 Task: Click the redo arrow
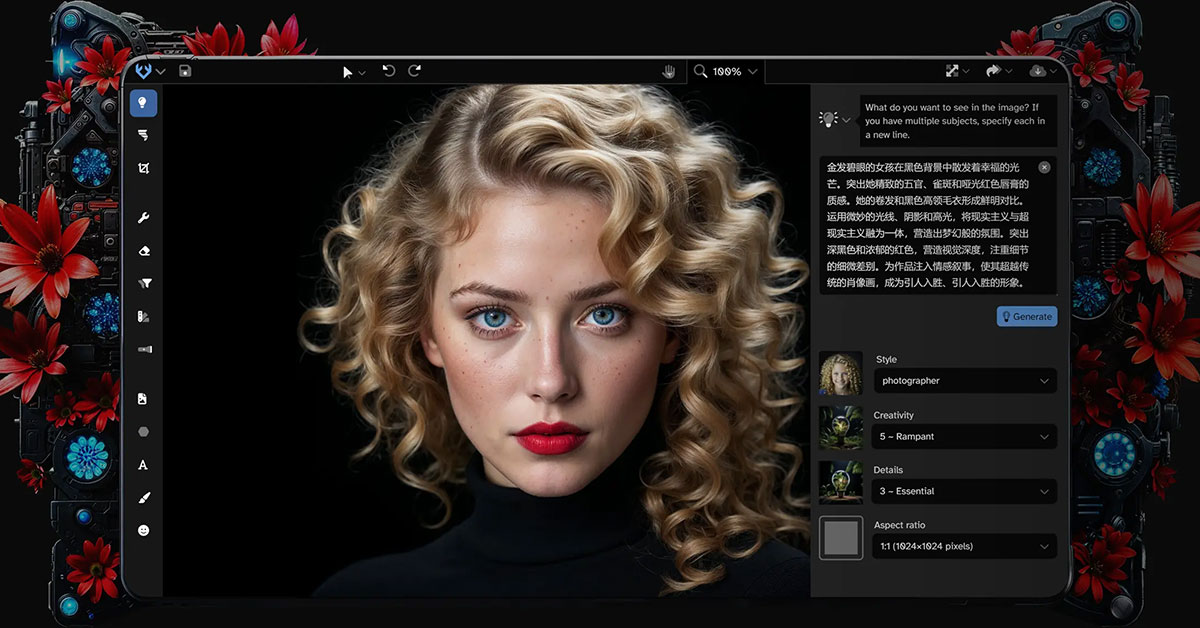tap(414, 71)
